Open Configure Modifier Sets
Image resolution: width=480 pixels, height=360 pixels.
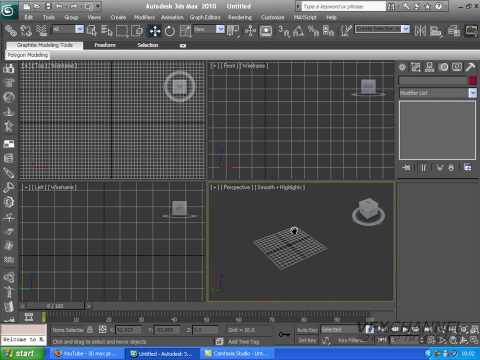467,167
